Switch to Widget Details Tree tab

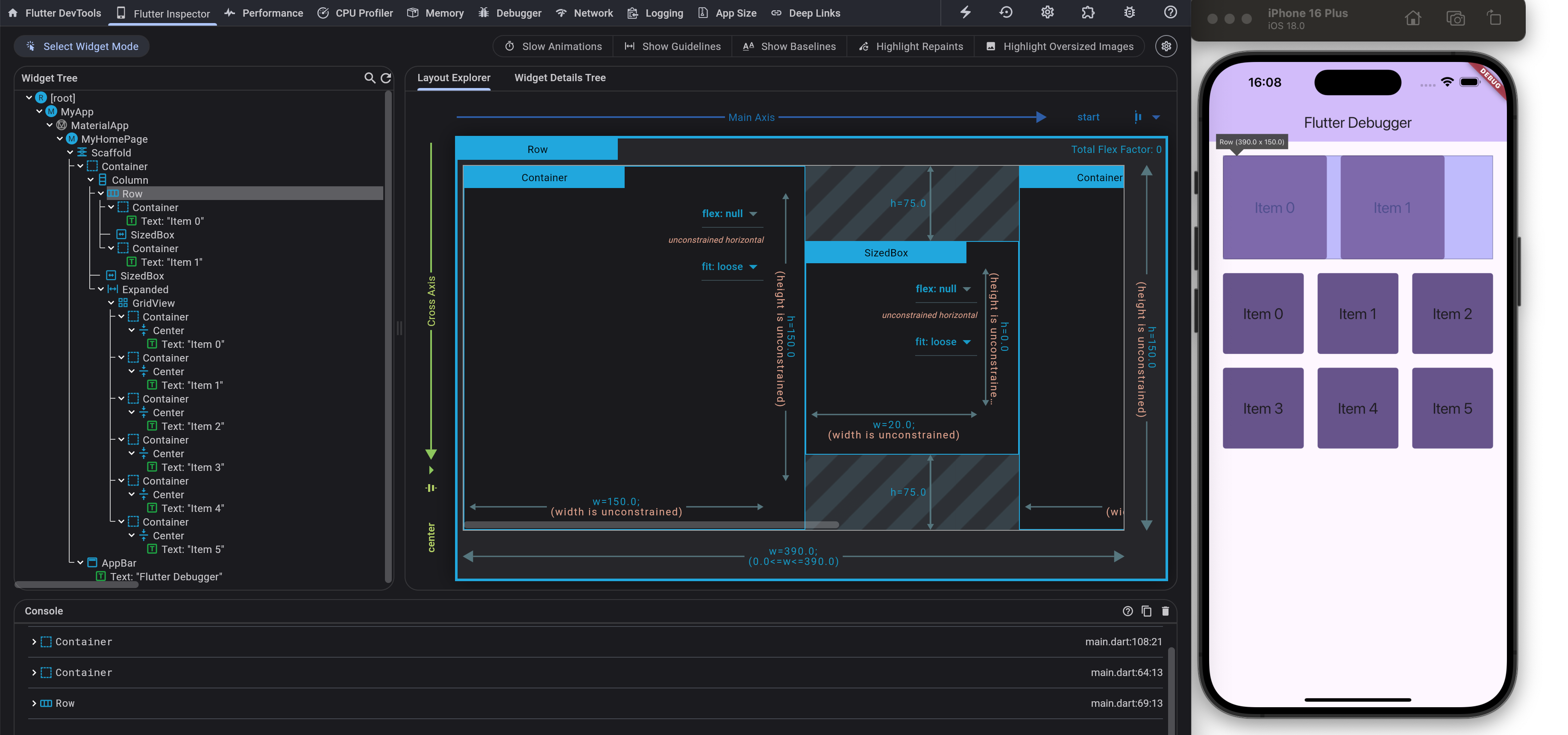pyautogui.click(x=560, y=78)
